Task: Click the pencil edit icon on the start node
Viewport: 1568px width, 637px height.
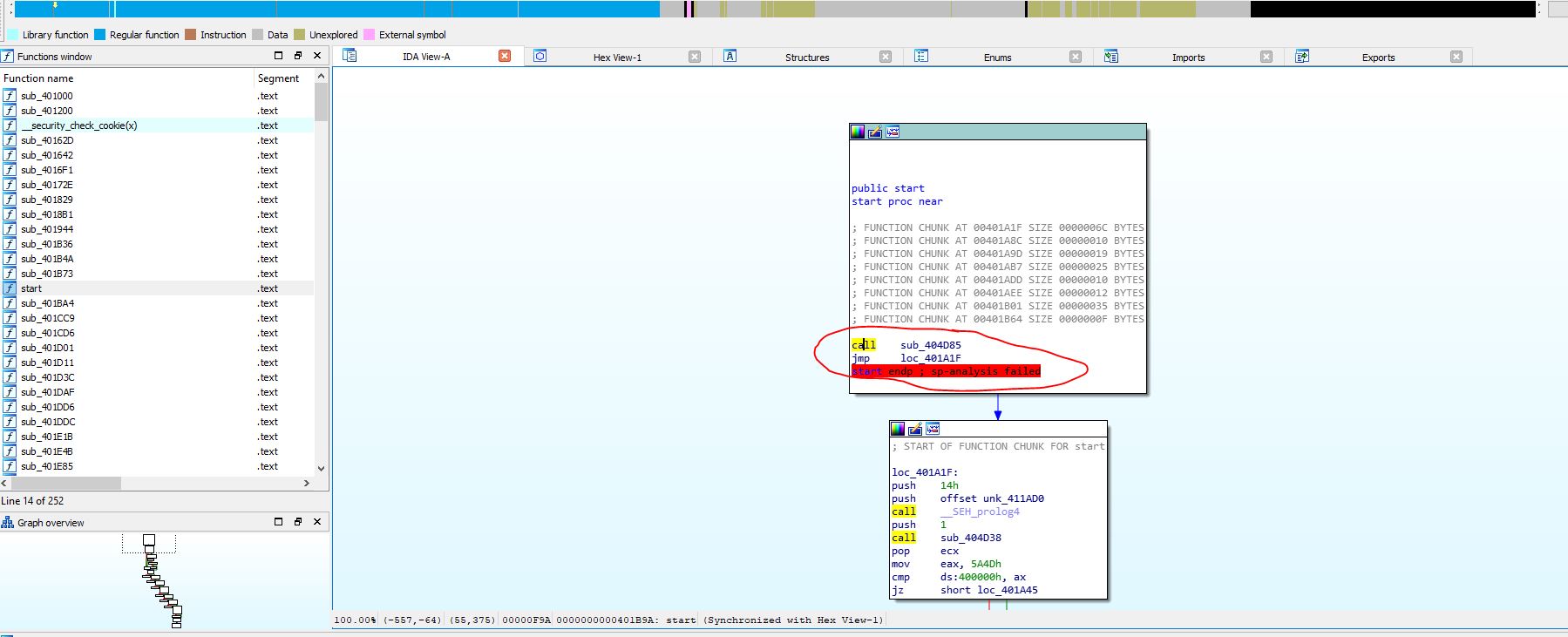Action: pyautogui.click(x=875, y=132)
